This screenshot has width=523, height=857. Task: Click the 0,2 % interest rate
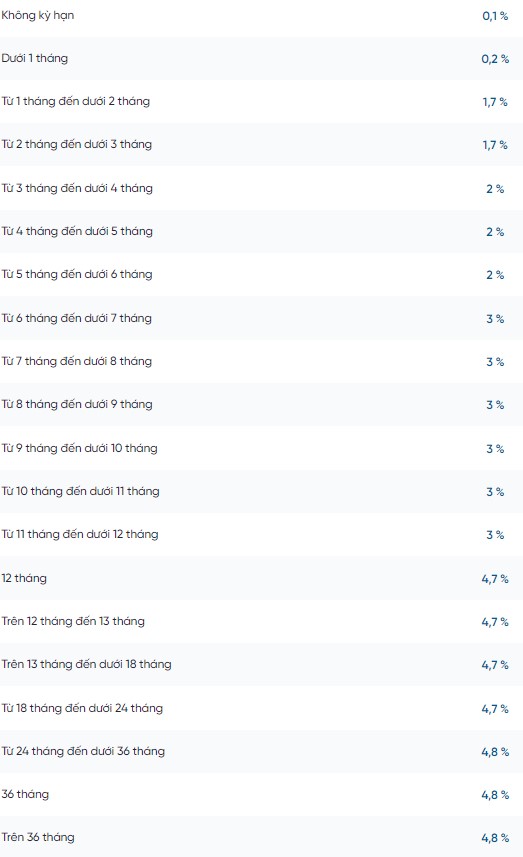(x=495, y=59)
